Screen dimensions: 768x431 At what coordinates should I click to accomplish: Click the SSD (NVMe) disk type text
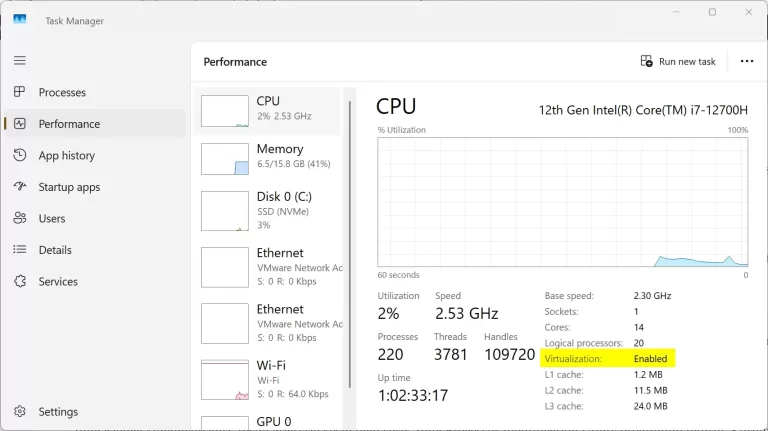(x=283, y=212)
